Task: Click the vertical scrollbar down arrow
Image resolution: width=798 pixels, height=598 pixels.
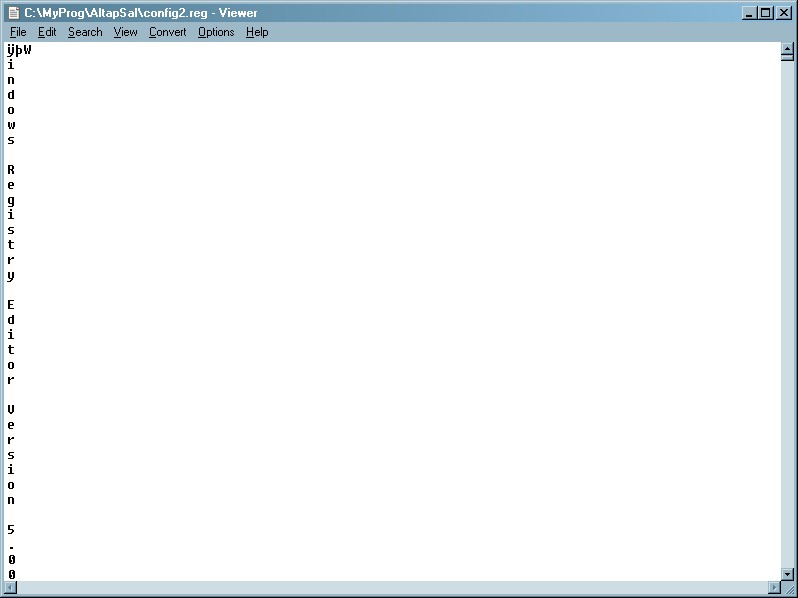Action: click(x=787, y=575)
